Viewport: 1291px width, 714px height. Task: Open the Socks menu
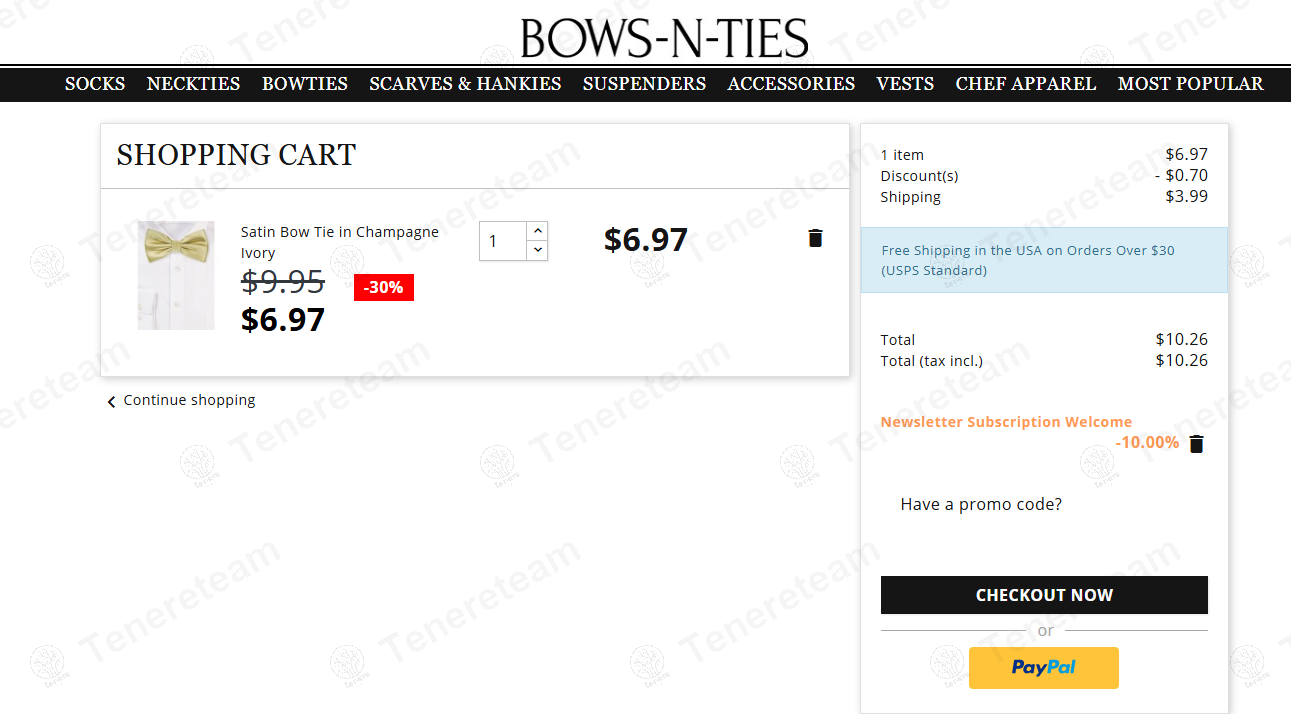(x=95, y=84)
